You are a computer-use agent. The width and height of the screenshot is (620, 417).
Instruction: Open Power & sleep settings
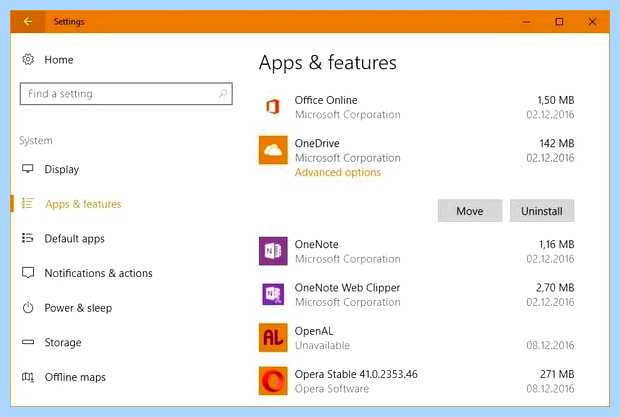78,308
